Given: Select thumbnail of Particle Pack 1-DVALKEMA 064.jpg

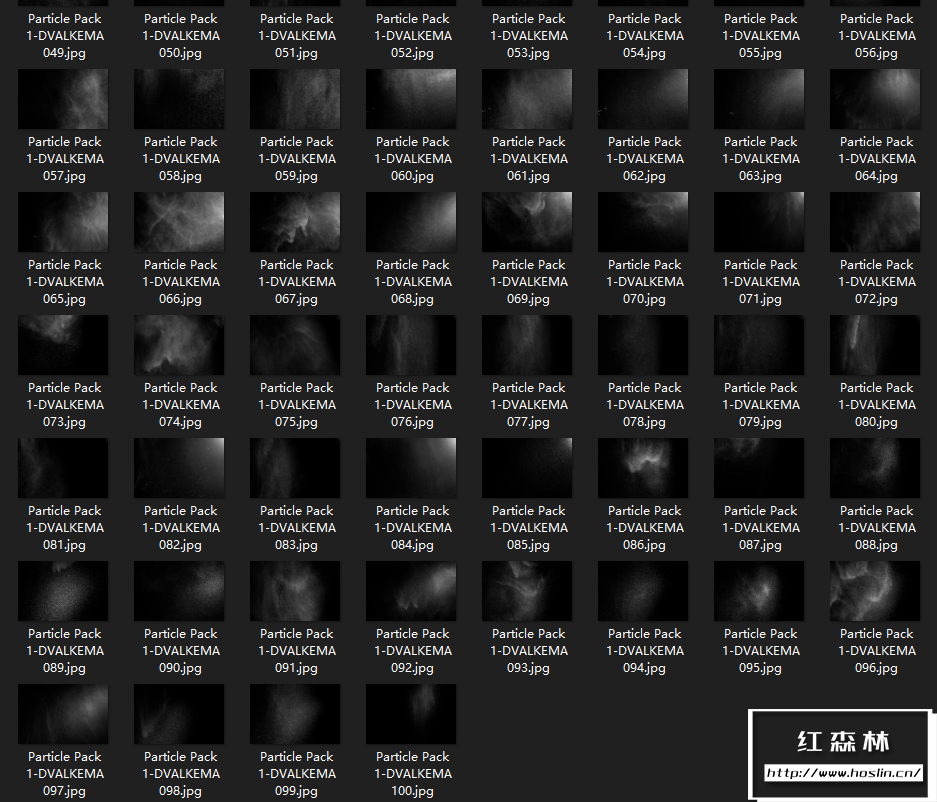Looking at the screenshot, I should tap(875, 99).
